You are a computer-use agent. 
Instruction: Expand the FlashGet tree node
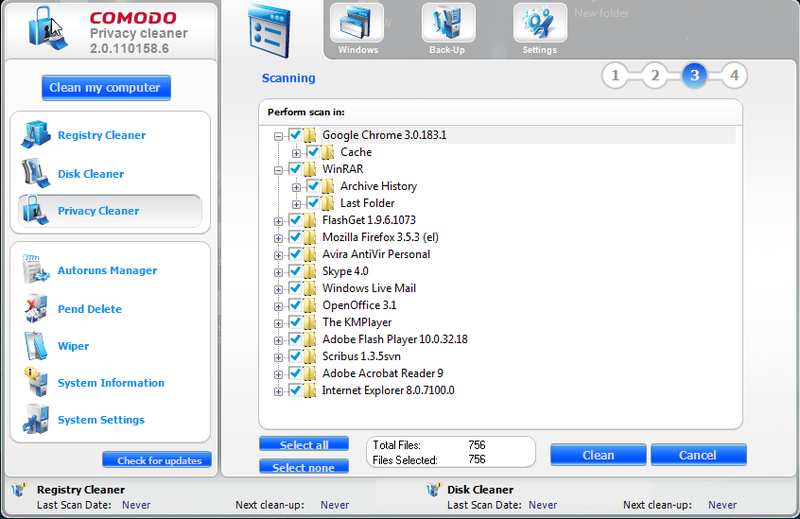pyautogui.click(x=278, y=221)
